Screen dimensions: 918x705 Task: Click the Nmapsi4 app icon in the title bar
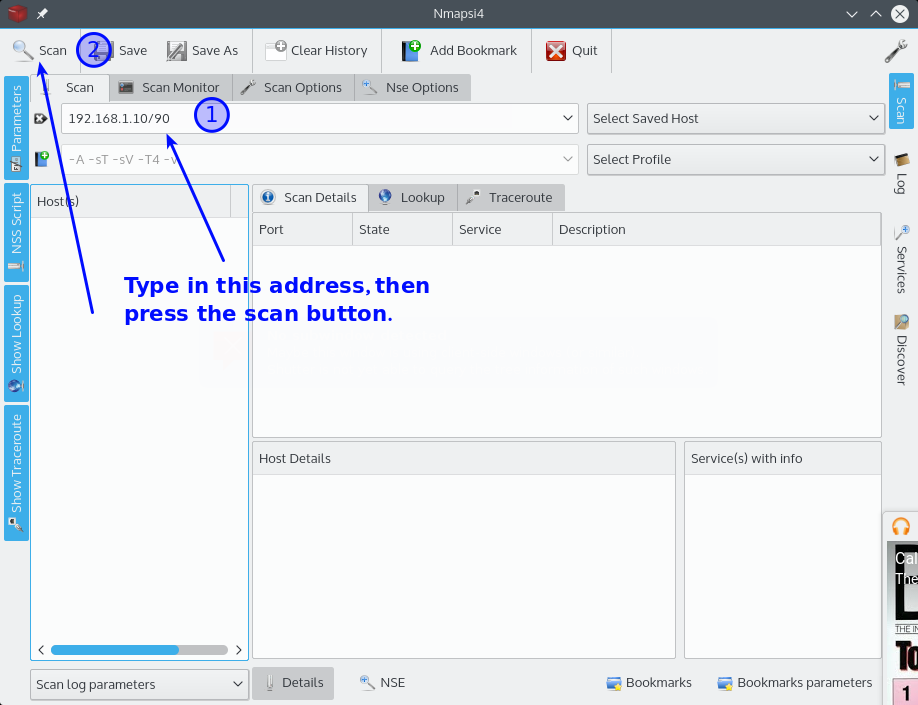tap(18, 13)
